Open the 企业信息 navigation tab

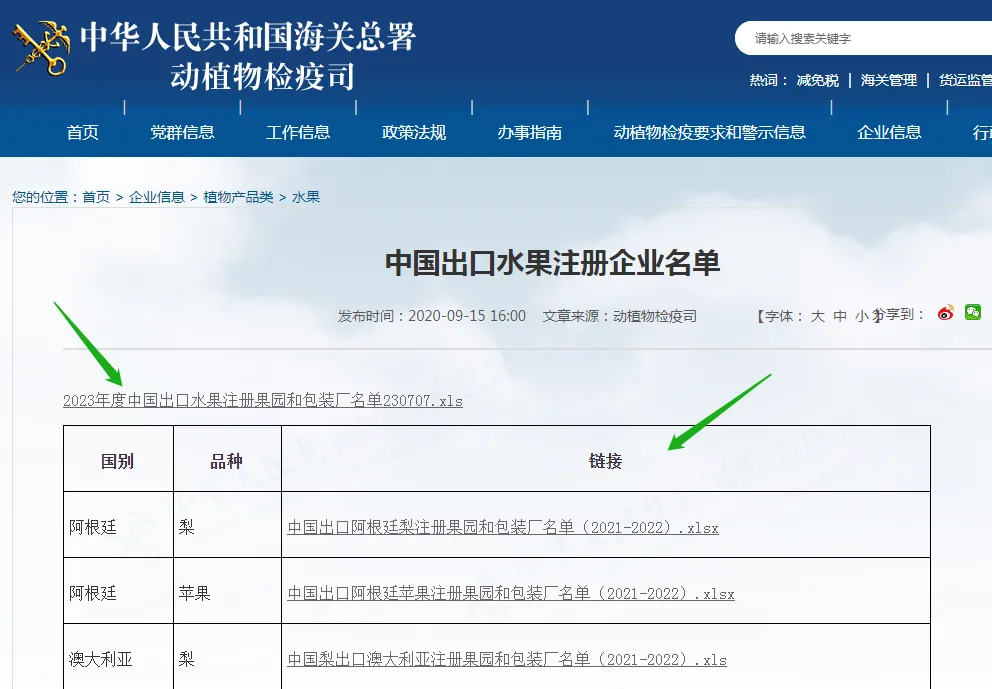888,131
